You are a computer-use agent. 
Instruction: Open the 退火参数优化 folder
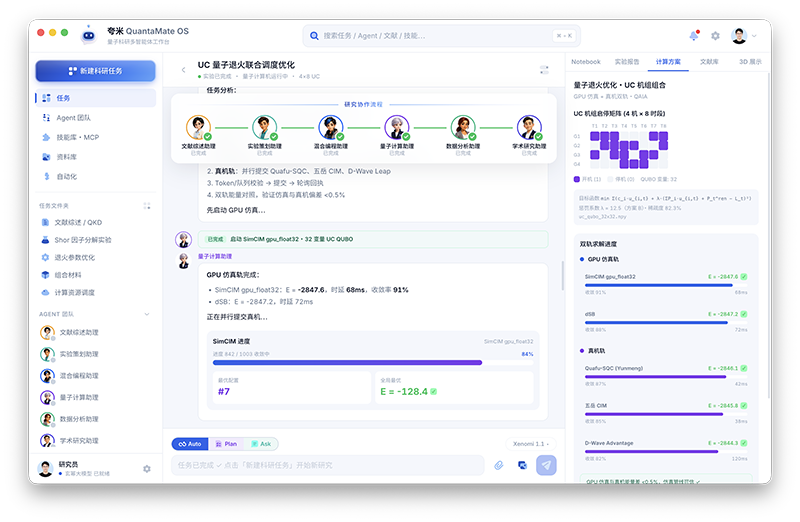(x=95, y=258)
